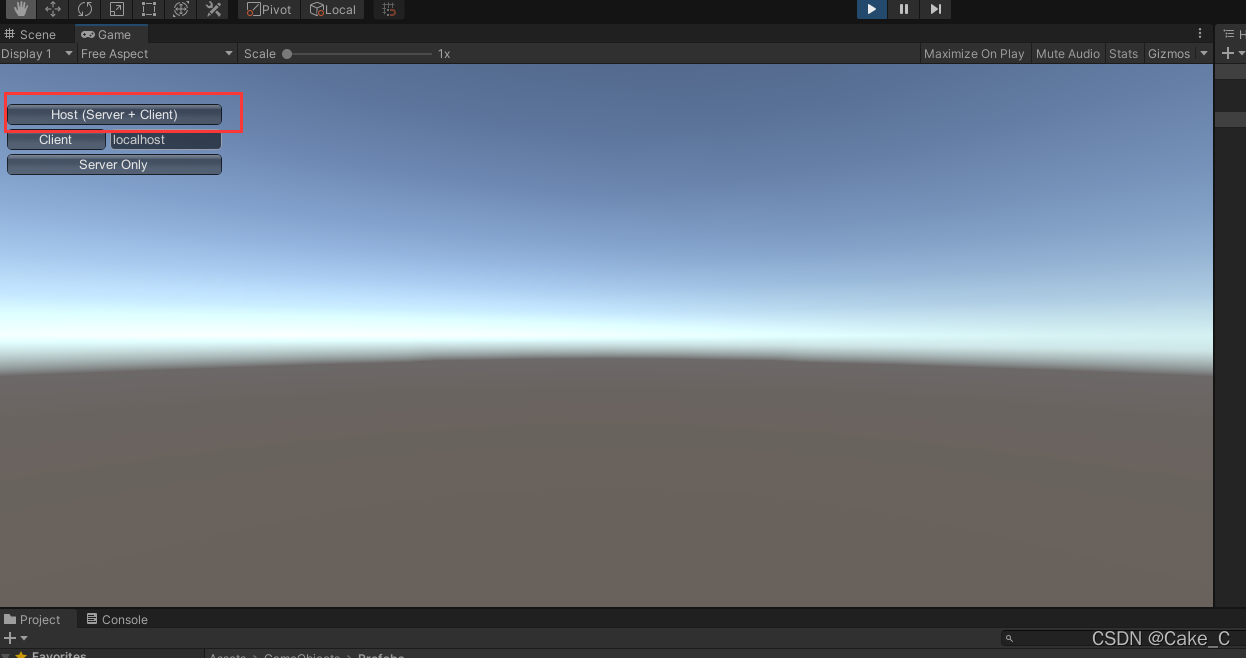This screenshot has width=1246, height=658.
Task: Open the Console tab
Action: coord(117,619)
